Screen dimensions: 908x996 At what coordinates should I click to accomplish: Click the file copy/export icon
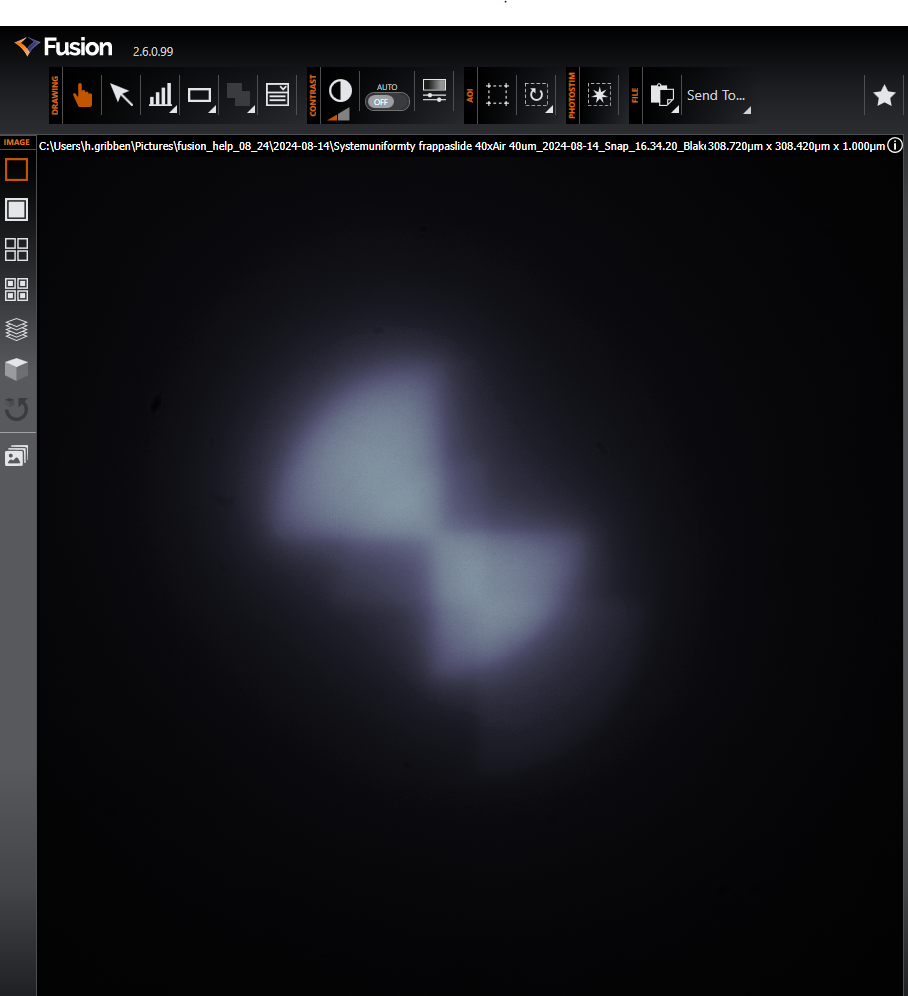(660, 95)
